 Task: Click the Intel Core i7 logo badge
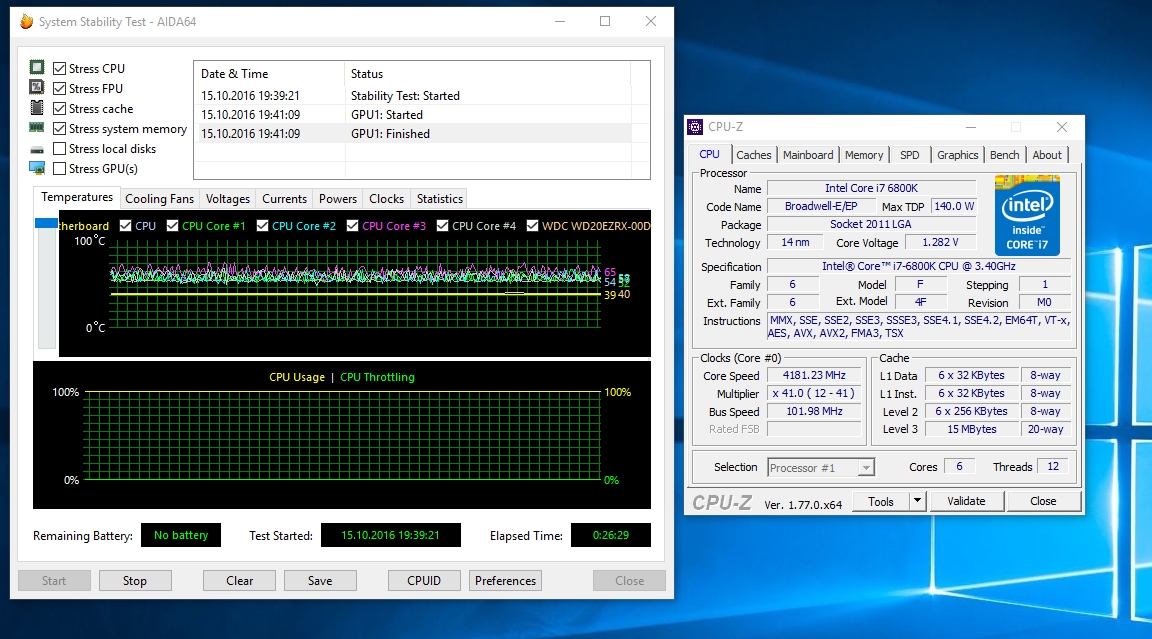pos(1027,215)
